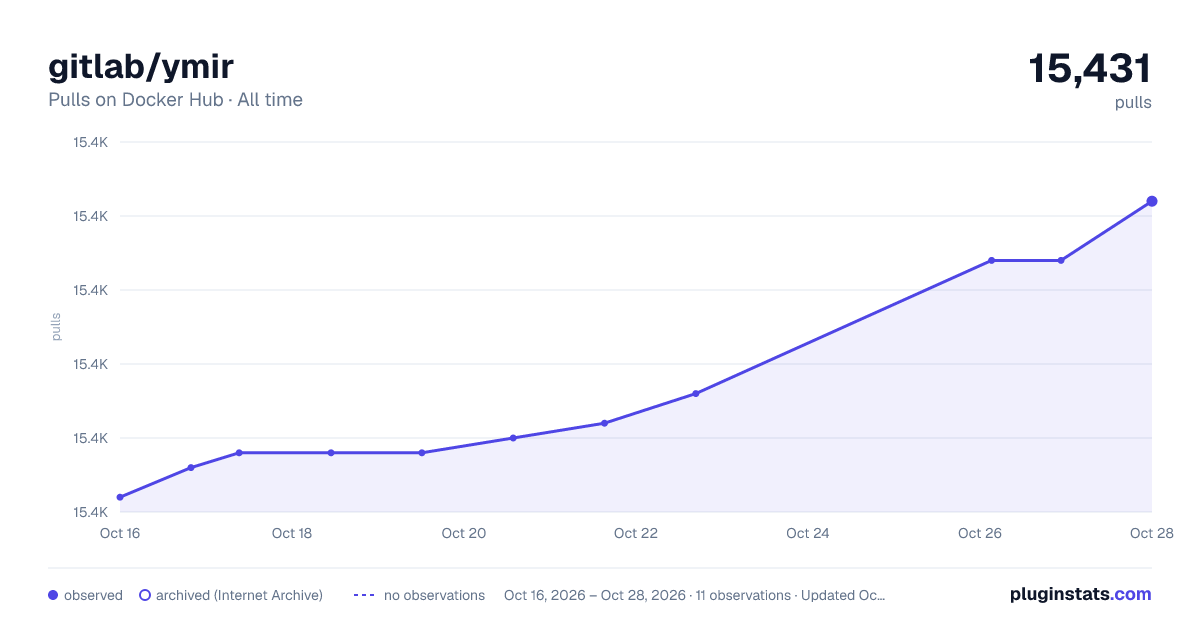
Task: Click the Oct 24 x-axis label
Action: pos(808,533)
